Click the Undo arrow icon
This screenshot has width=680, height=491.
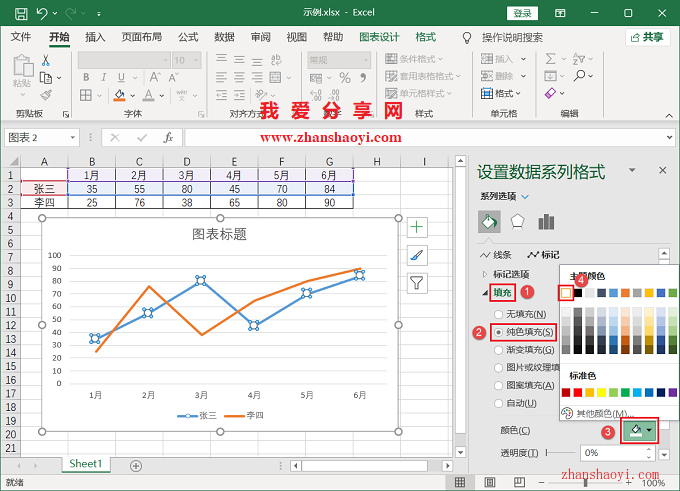42,13
